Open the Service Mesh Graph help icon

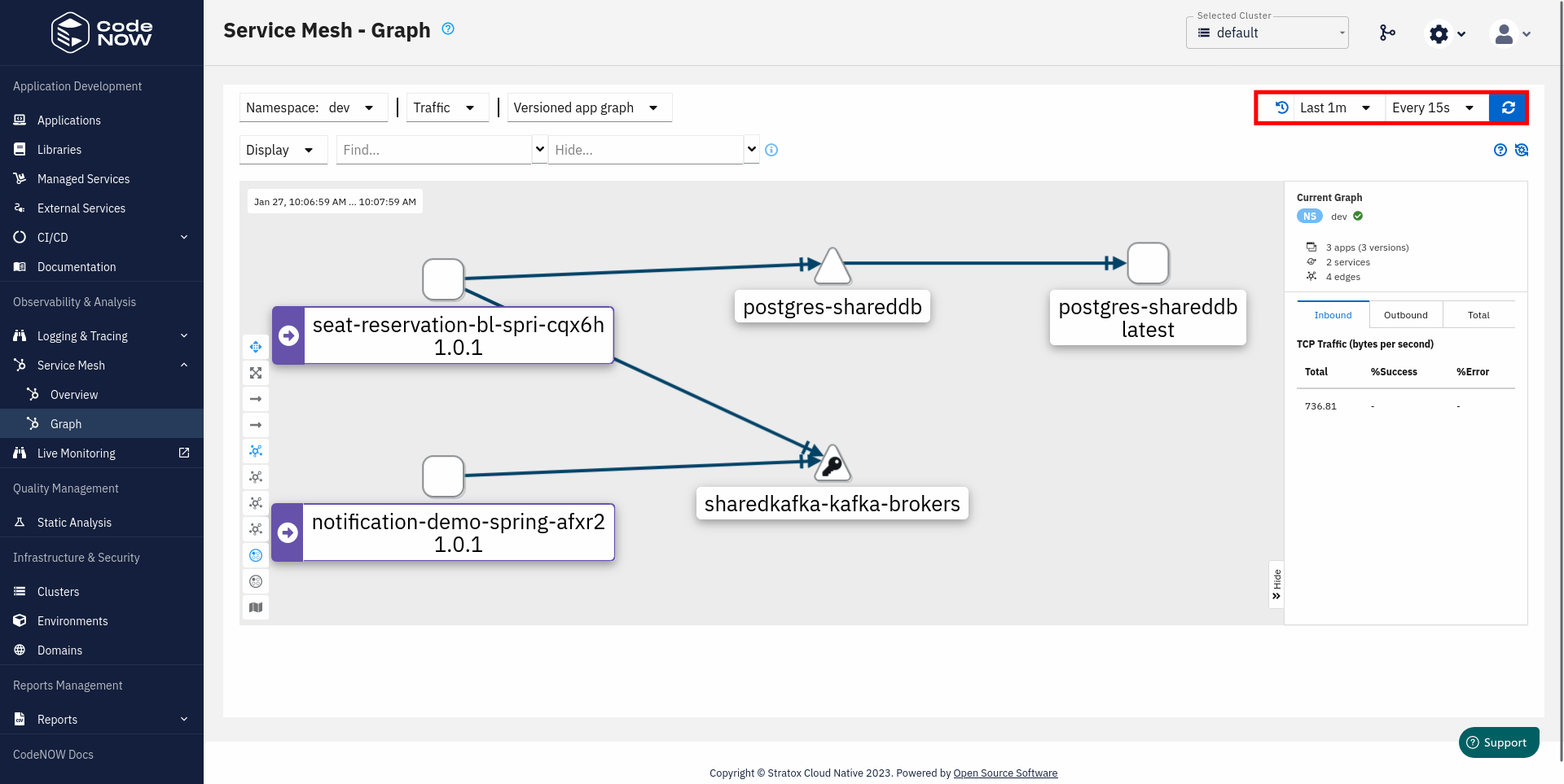point(448,28)
